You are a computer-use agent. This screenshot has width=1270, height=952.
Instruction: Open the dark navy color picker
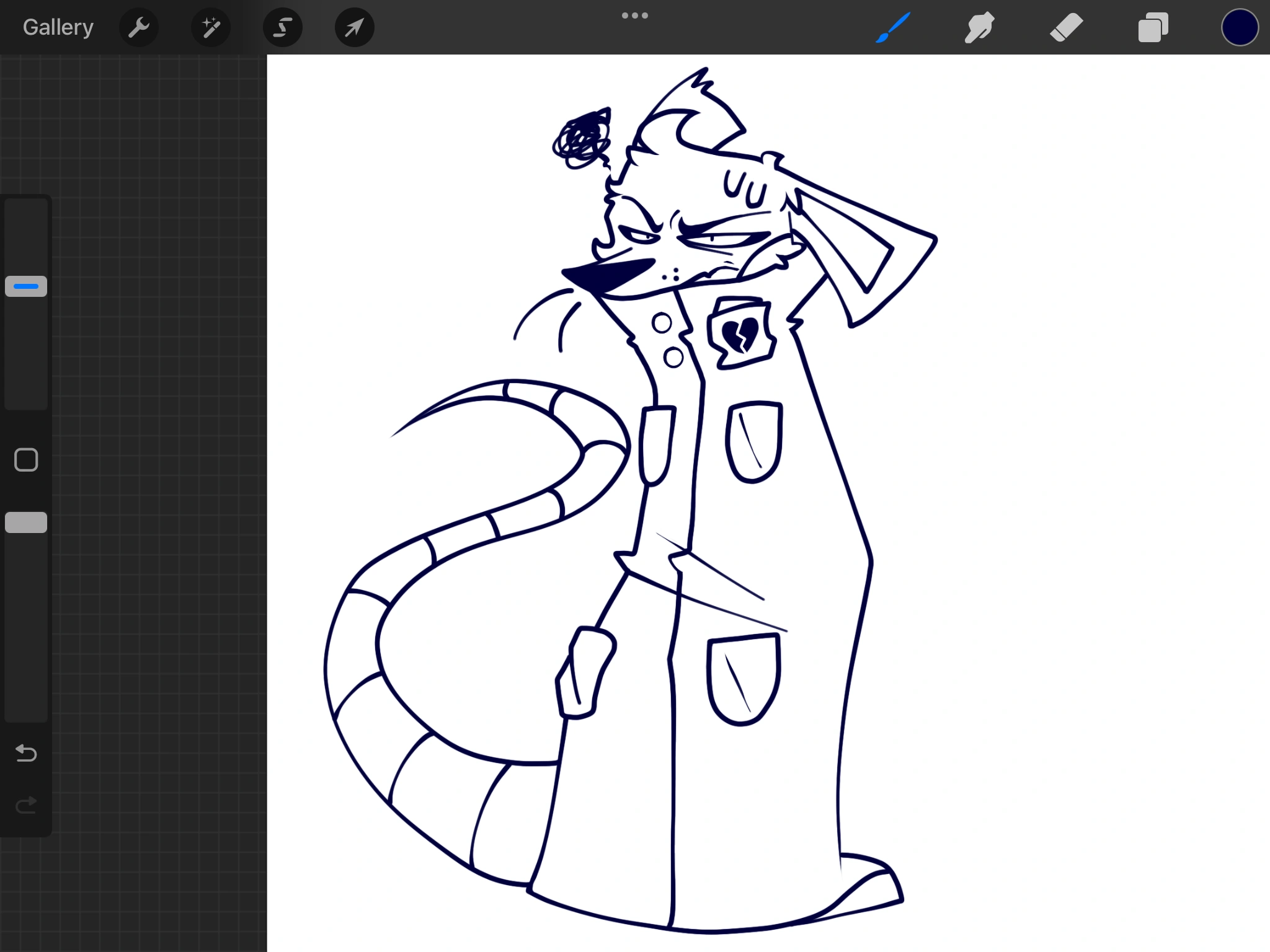[1239, 27]
